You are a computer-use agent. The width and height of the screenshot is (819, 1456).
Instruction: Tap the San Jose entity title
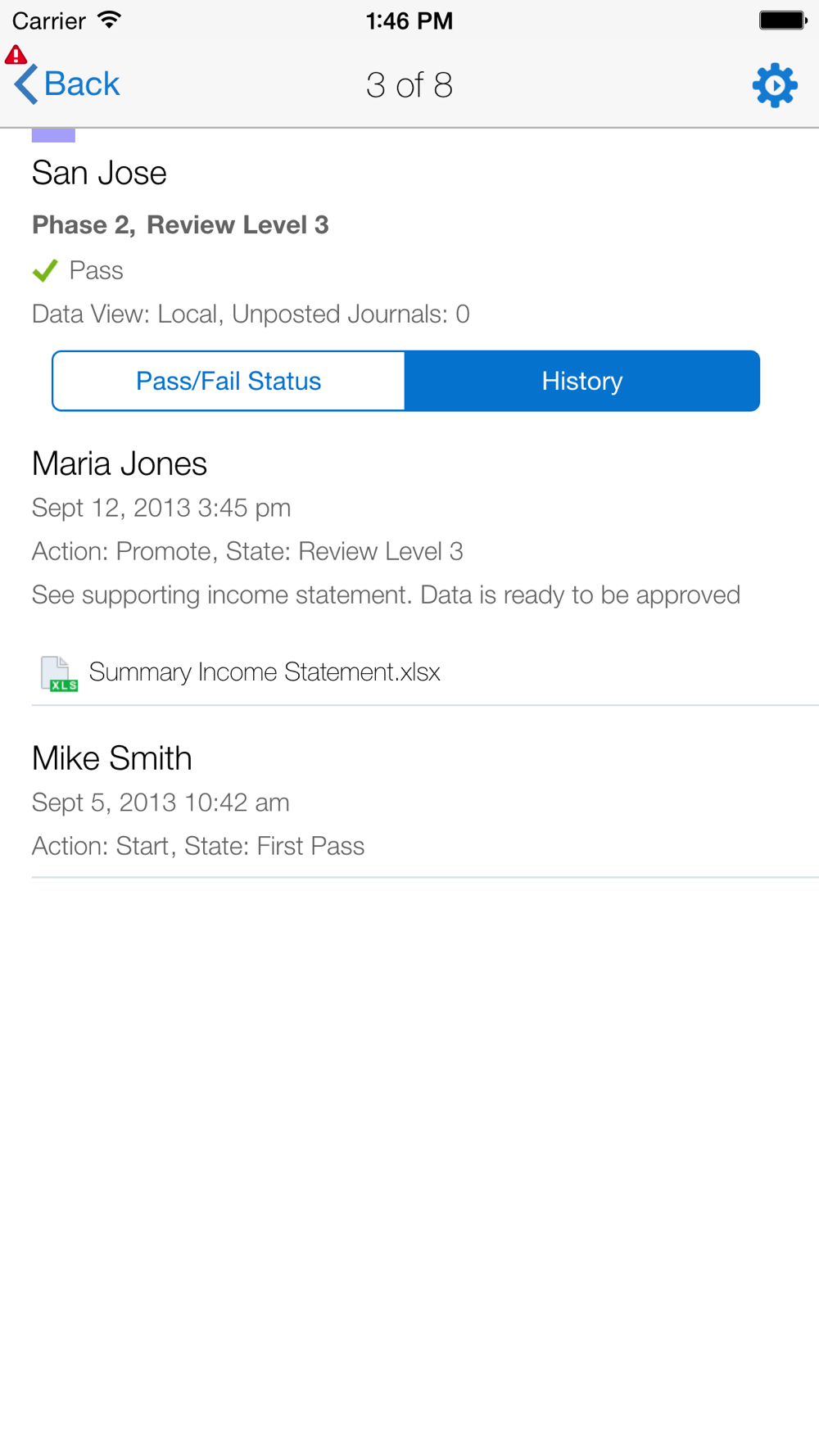coord(99,174)
